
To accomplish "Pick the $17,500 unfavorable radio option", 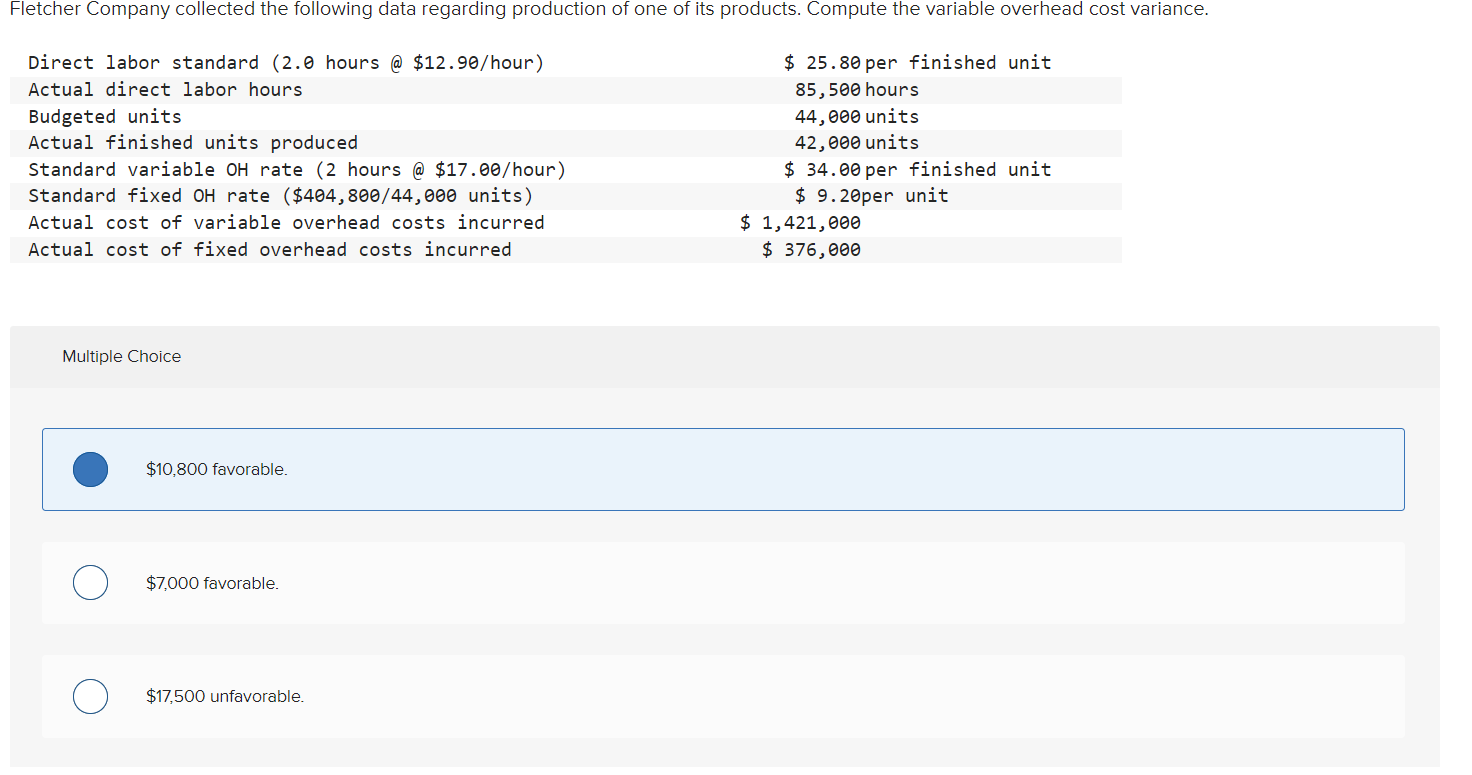I will coord(90,696).
